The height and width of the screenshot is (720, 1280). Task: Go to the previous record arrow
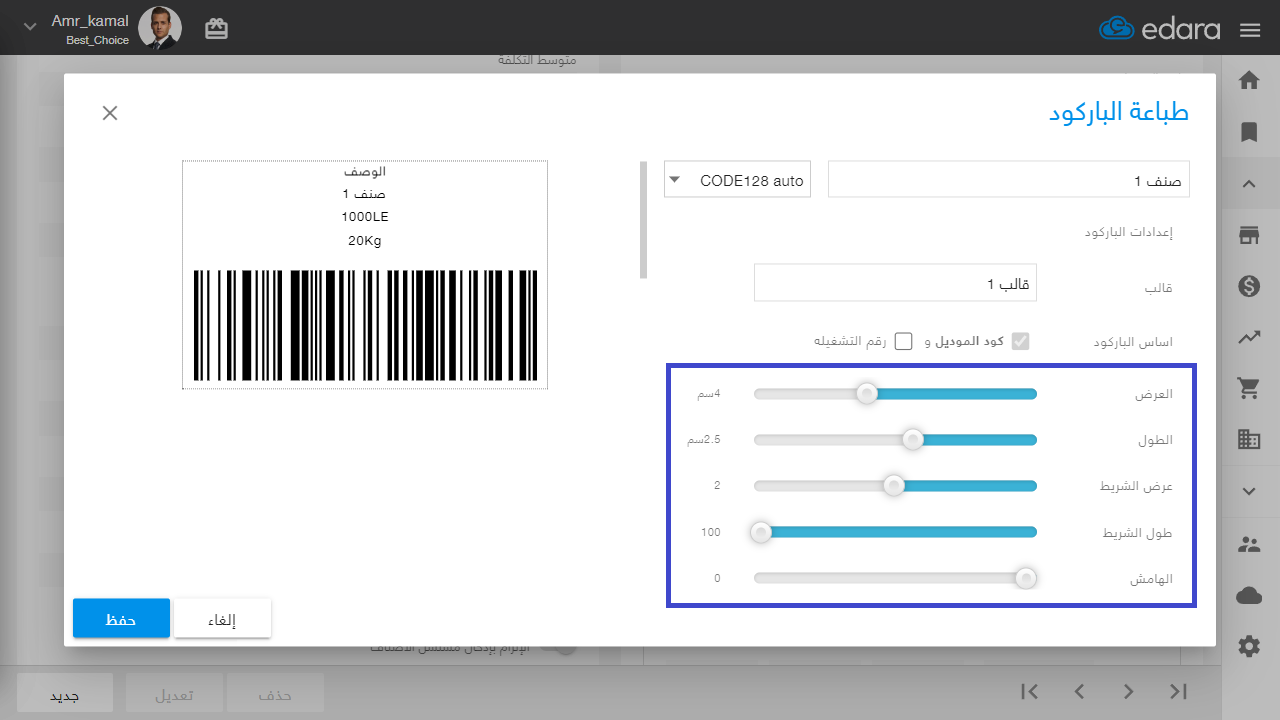tap(1080, 691)
